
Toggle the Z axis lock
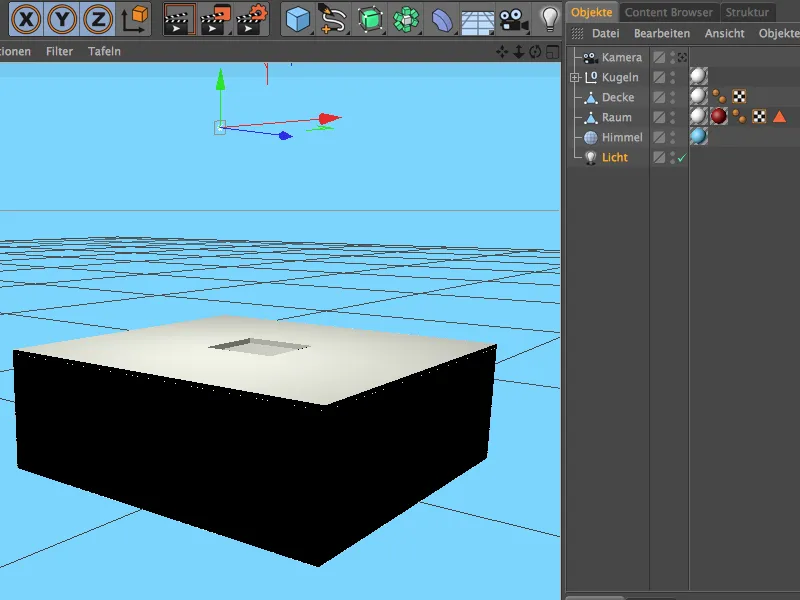pyautogui.click(x=97, y=19)
